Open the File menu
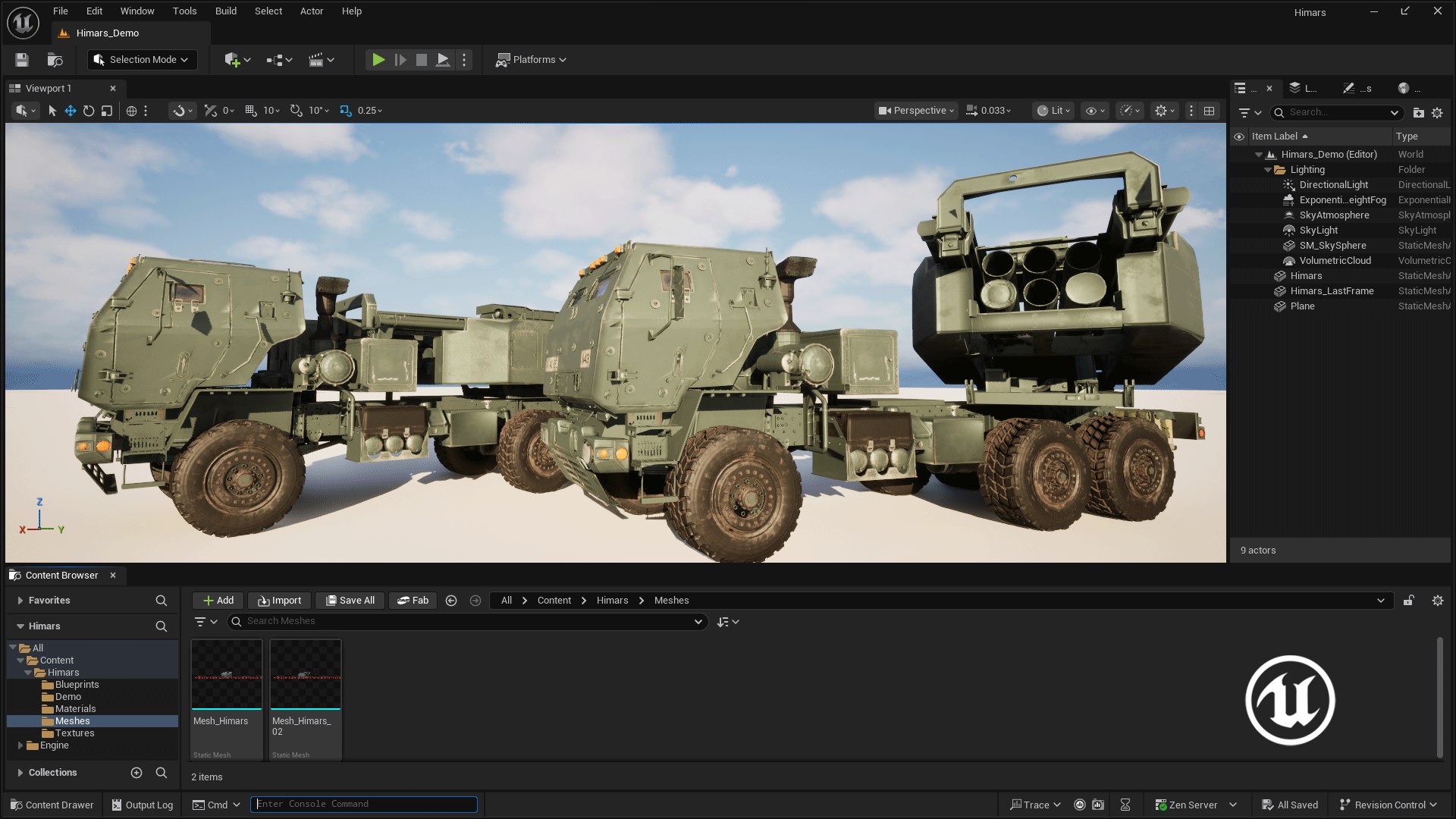 pos(61,11)
